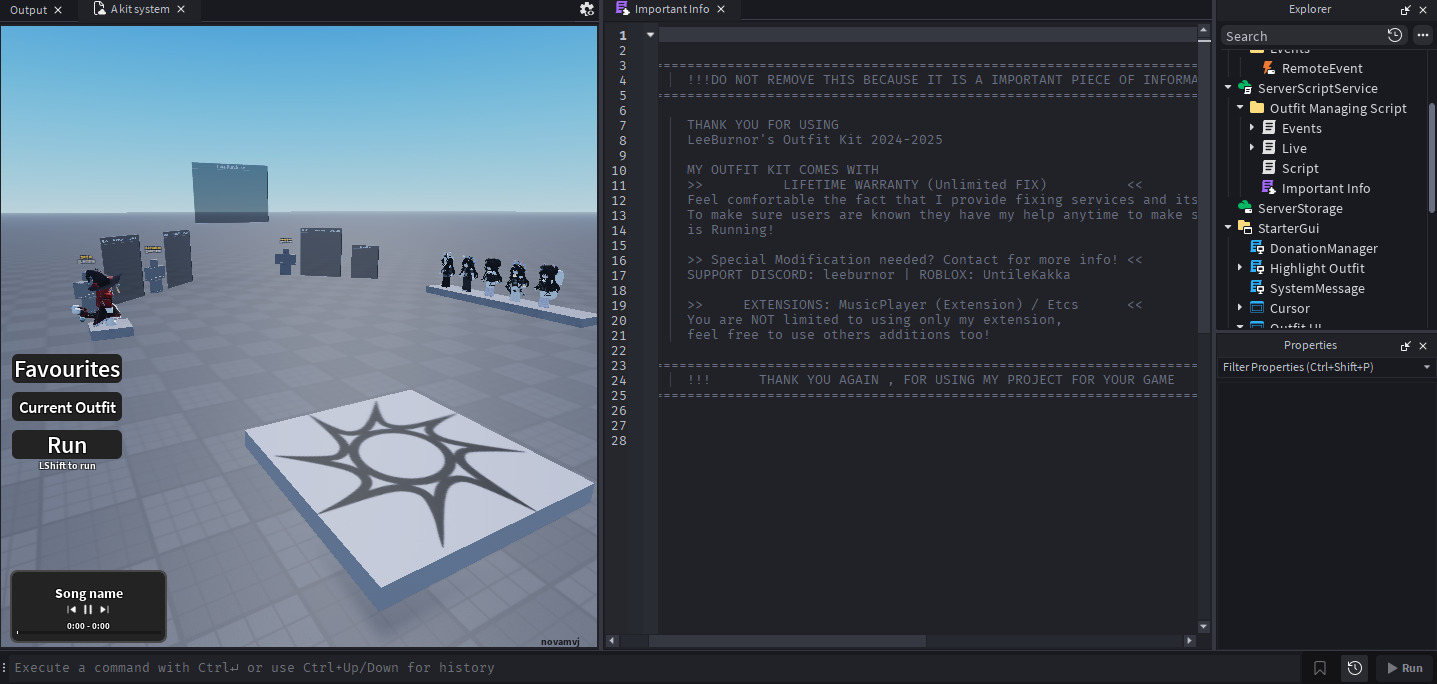
Task: Click the Explorer search history icon
Action: [x=1395, y=35]
